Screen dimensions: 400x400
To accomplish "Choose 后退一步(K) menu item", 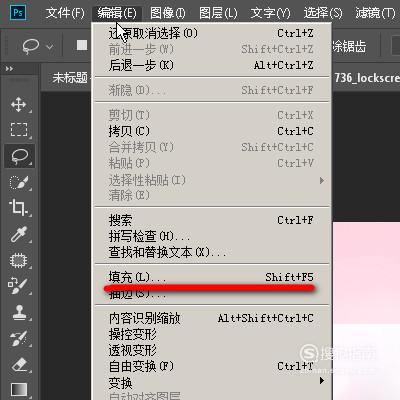I will coord(211,65).
